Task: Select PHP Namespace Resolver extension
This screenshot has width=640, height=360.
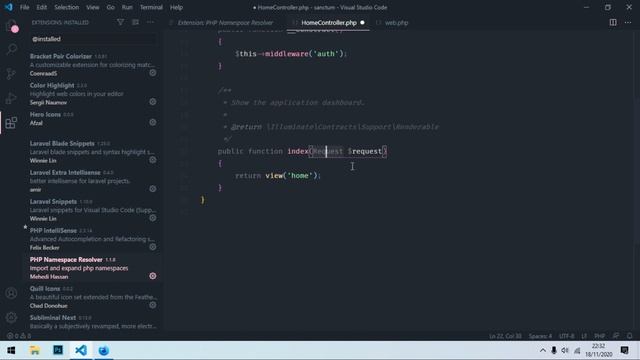Action: point(92,268)
